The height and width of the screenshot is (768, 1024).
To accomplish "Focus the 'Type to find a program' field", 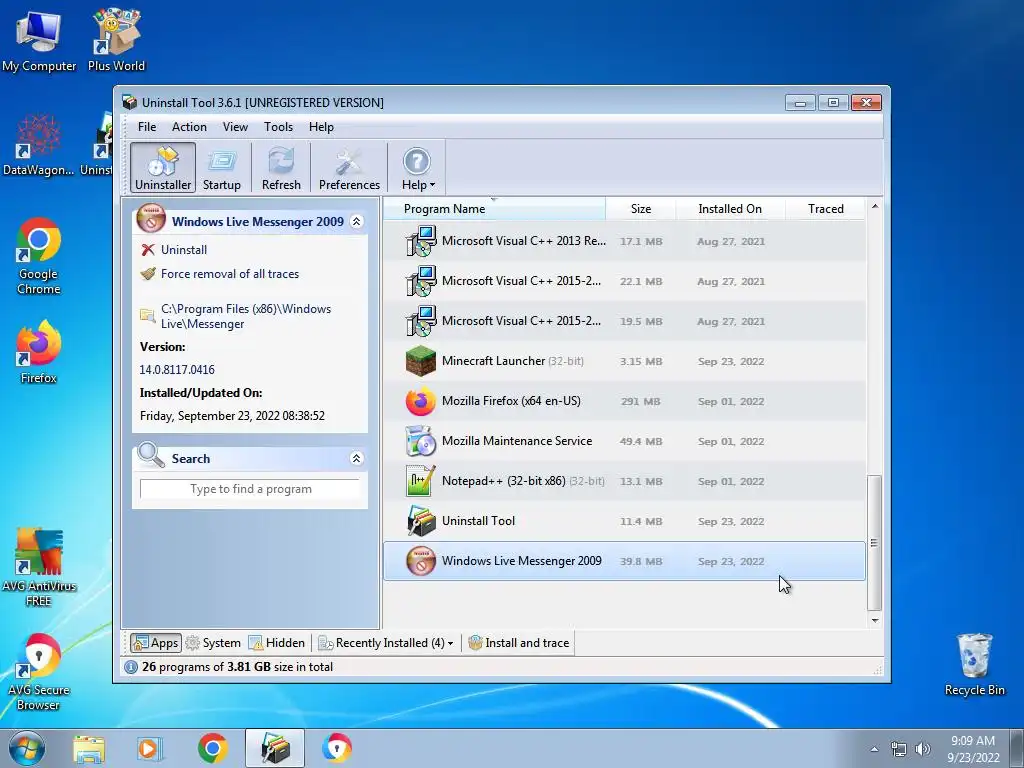I will [250, 489].
